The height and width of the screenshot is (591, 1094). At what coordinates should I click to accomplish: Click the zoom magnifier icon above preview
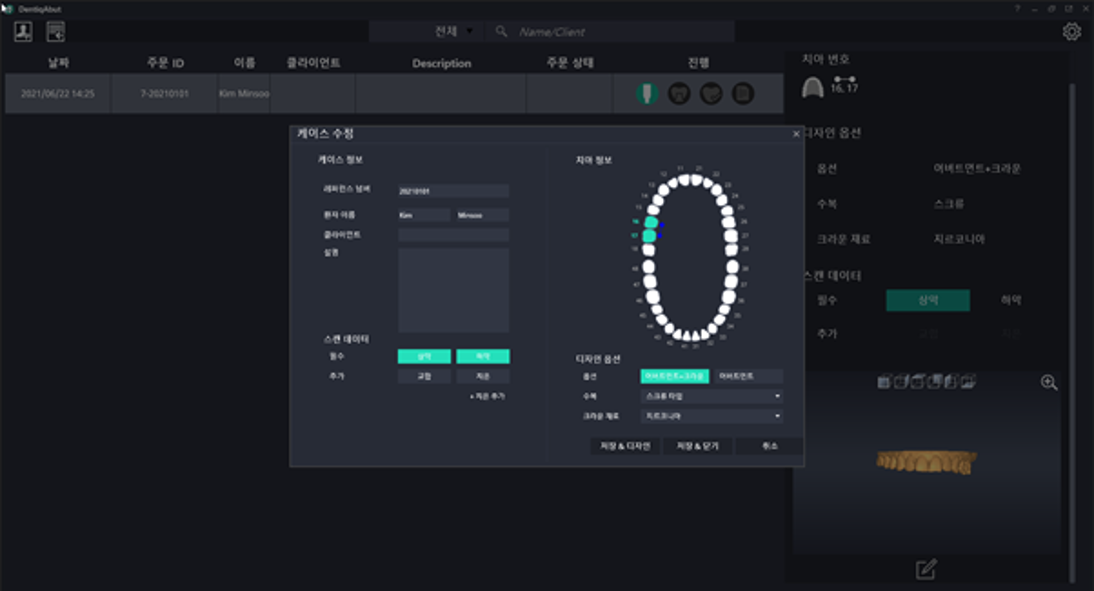coord(1049,382)
